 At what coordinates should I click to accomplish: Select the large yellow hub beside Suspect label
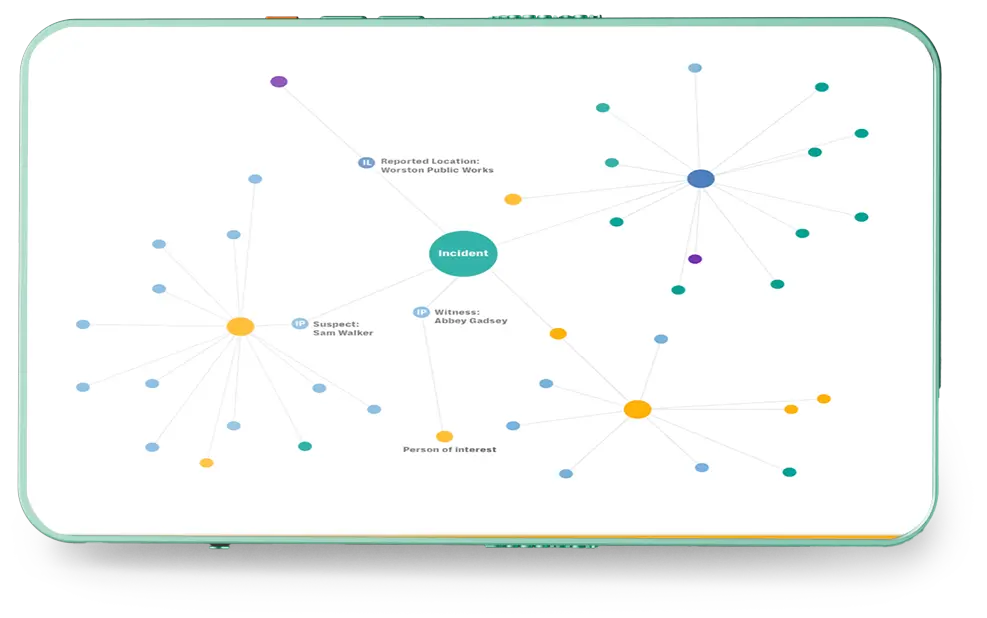[x=240, y=327]
